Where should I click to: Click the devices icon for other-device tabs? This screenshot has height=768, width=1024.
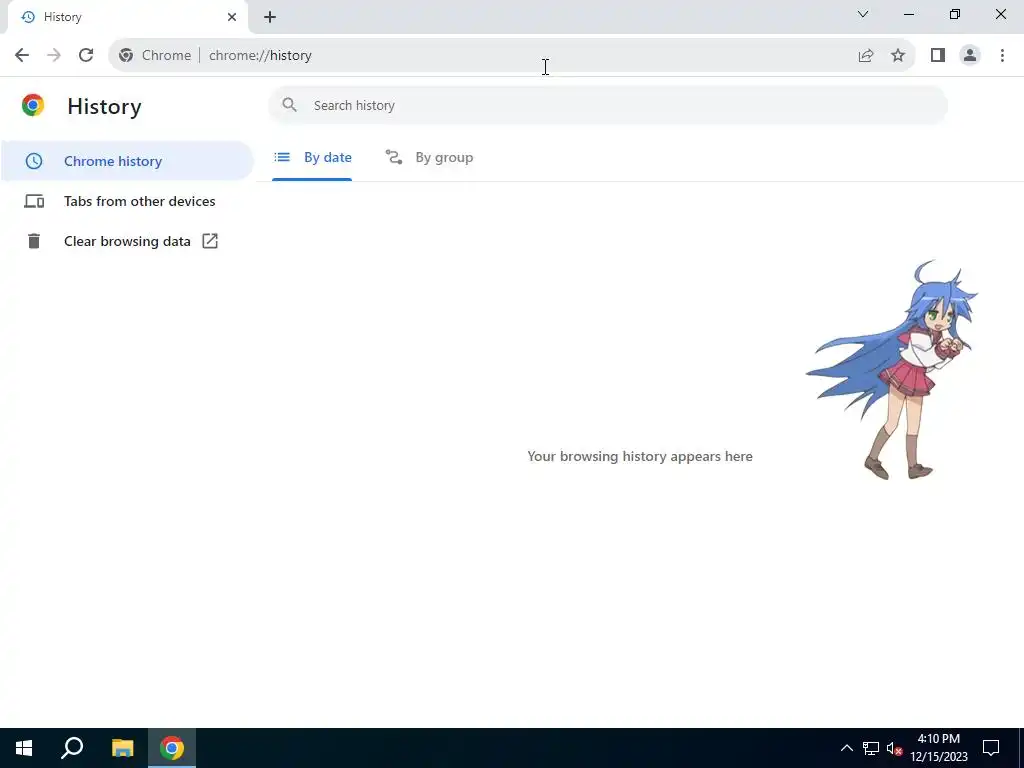click(34, 201)
